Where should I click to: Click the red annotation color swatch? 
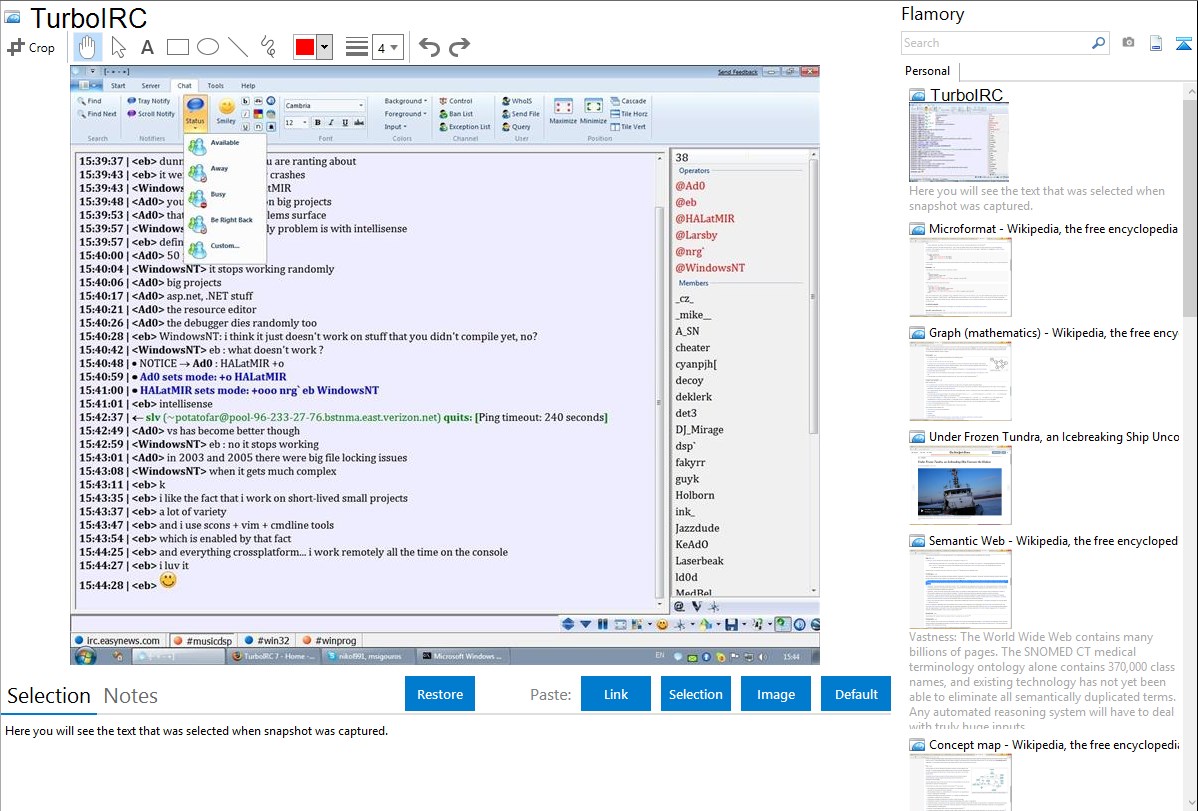pyautogui.click(x=305, y=47)
